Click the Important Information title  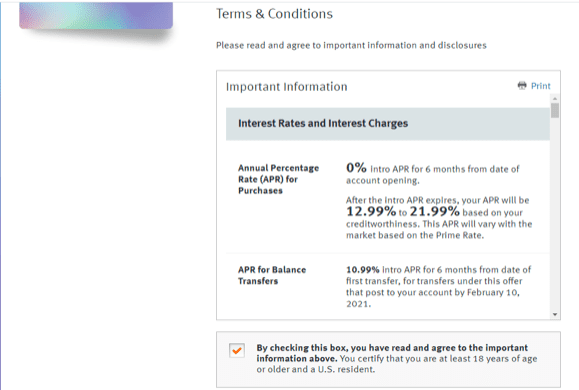coord(287,86)
